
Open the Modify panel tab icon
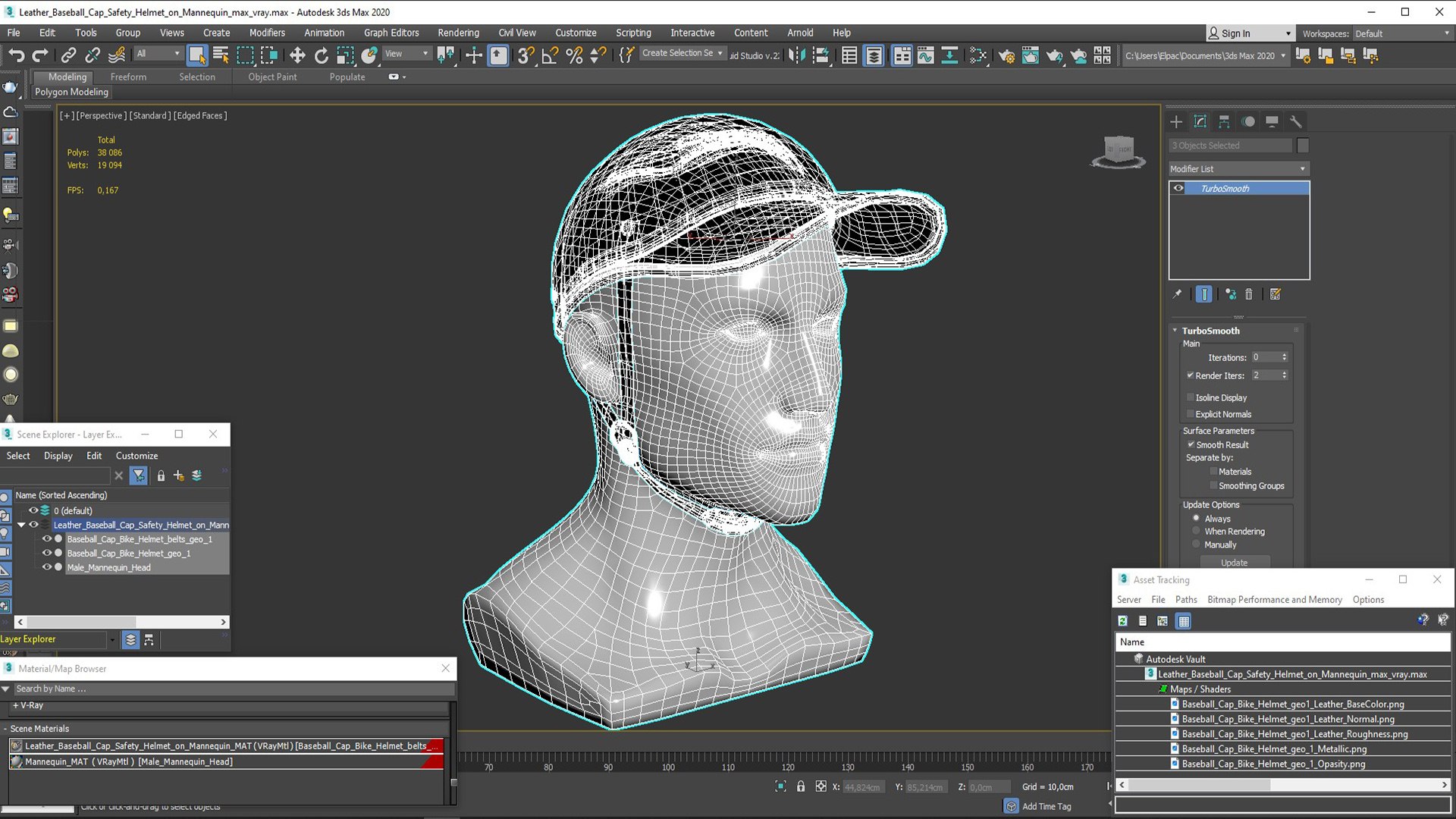1200,121
